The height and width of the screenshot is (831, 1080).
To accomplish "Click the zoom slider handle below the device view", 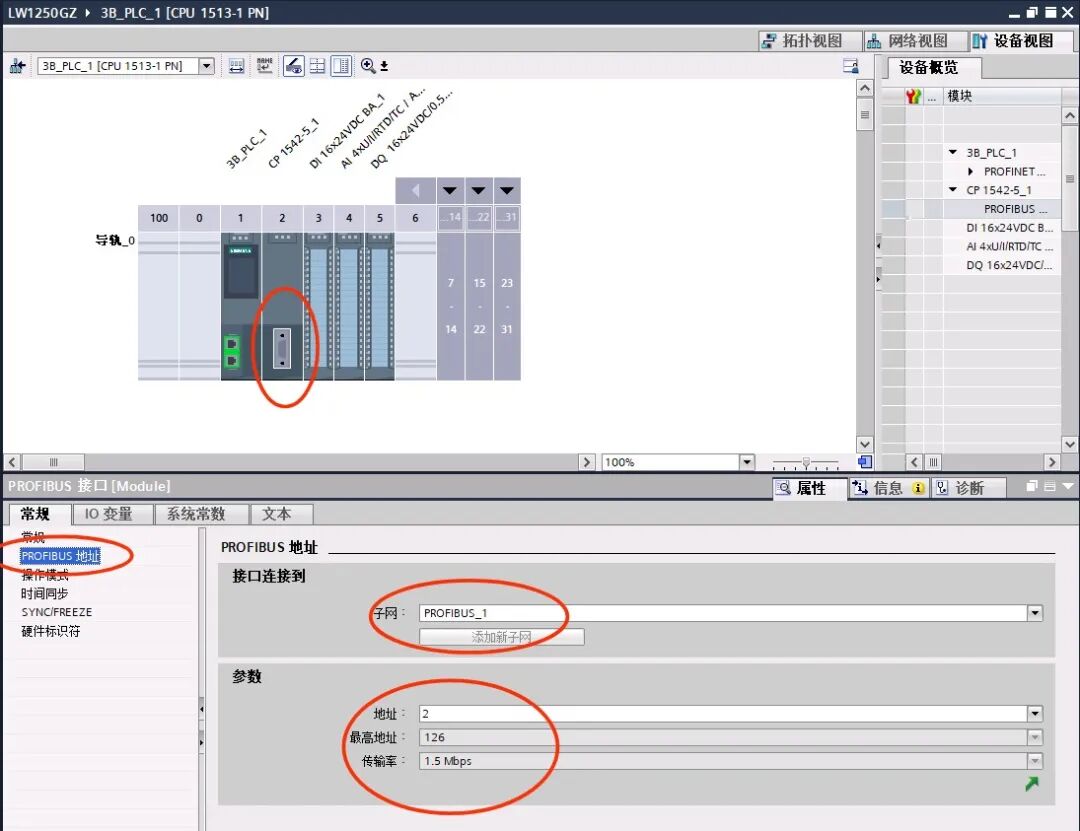I will 806,462.
